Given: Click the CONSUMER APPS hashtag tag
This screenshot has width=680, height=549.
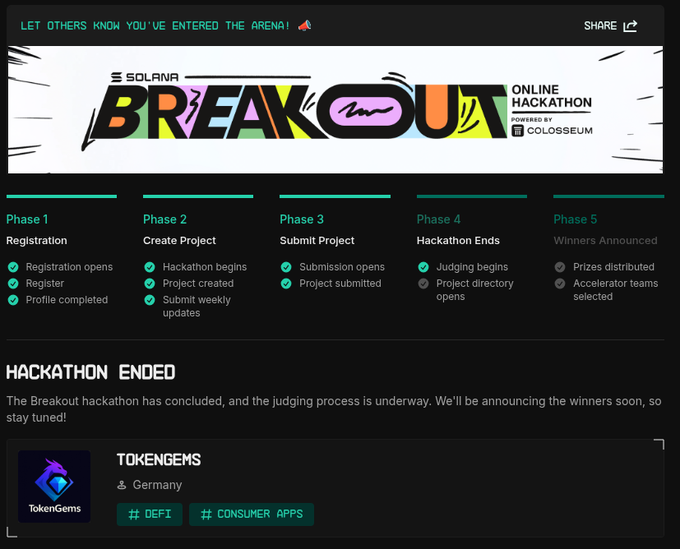Looking at the screenshot, I should (252, 514).
